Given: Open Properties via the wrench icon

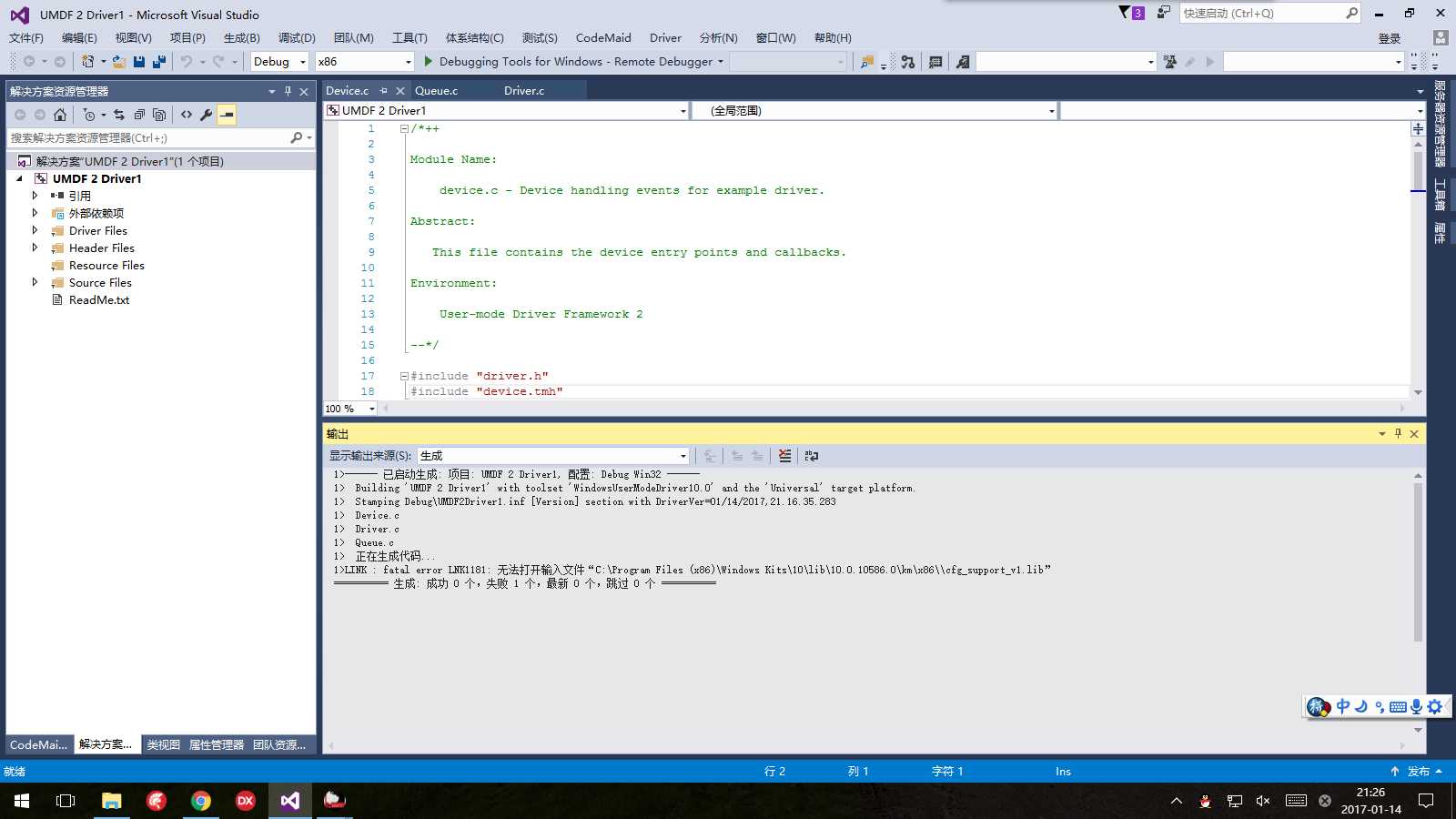Looking at the screenshot, I should tap(207, 115).
